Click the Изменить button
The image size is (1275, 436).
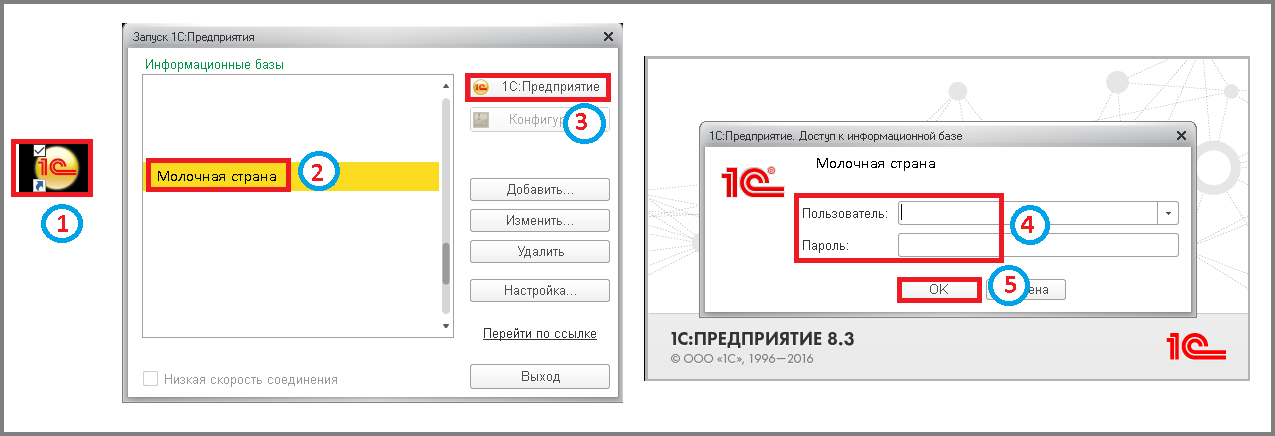point(540,220)
